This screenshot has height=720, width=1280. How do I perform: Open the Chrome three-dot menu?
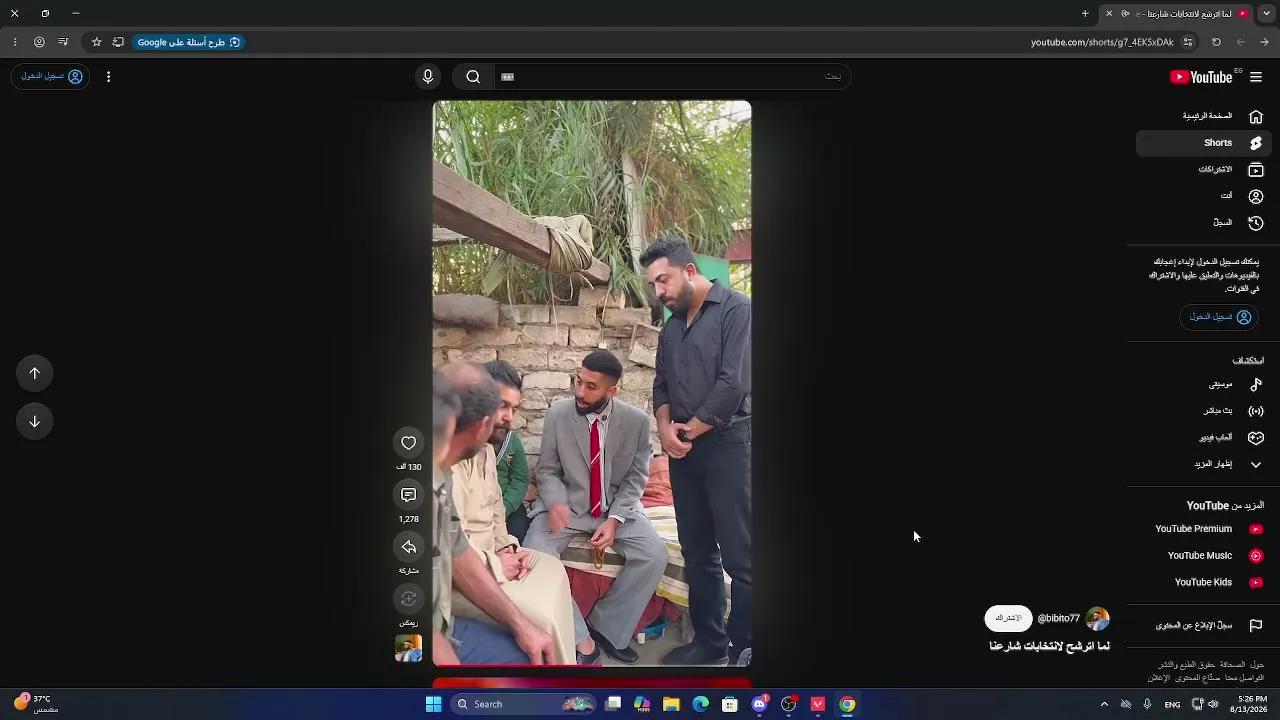(14, 42)
